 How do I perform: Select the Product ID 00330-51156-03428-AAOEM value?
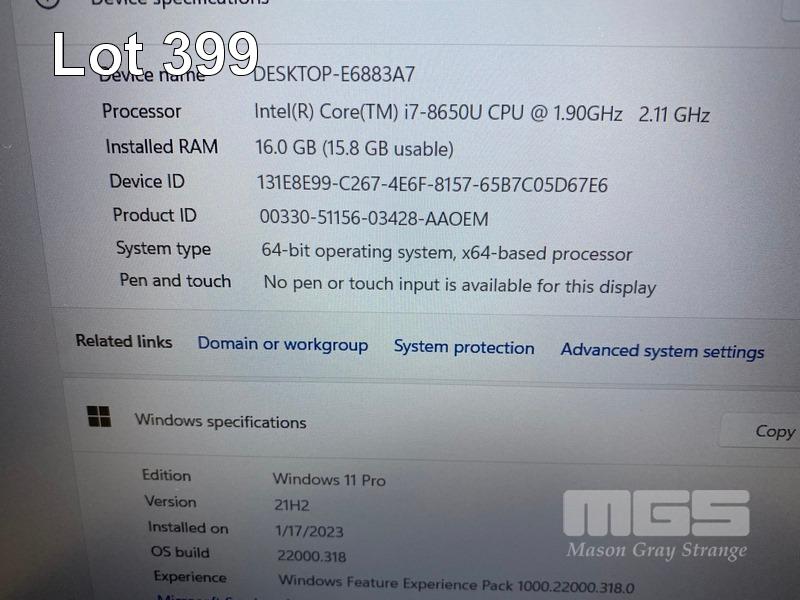[374, 218]
